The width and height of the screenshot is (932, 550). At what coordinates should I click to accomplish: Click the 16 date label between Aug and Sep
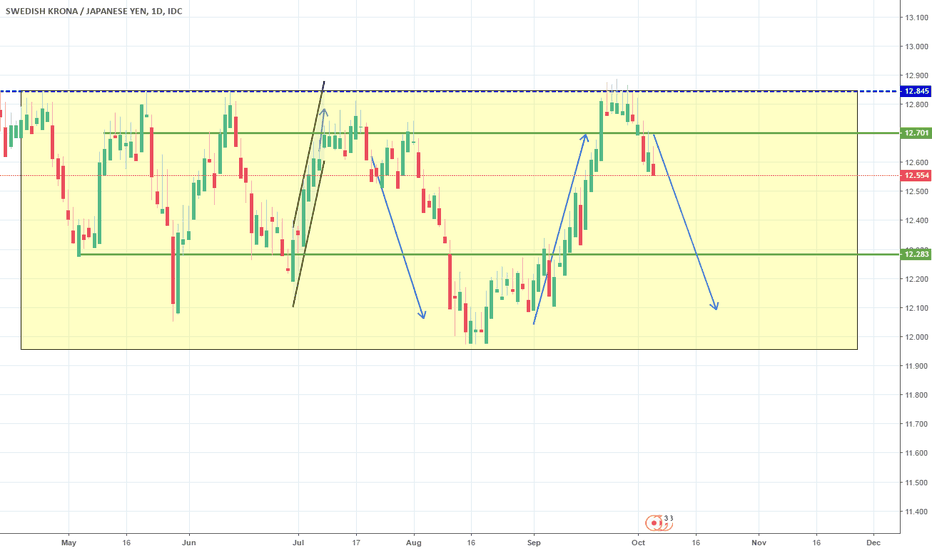coord(471,543)
